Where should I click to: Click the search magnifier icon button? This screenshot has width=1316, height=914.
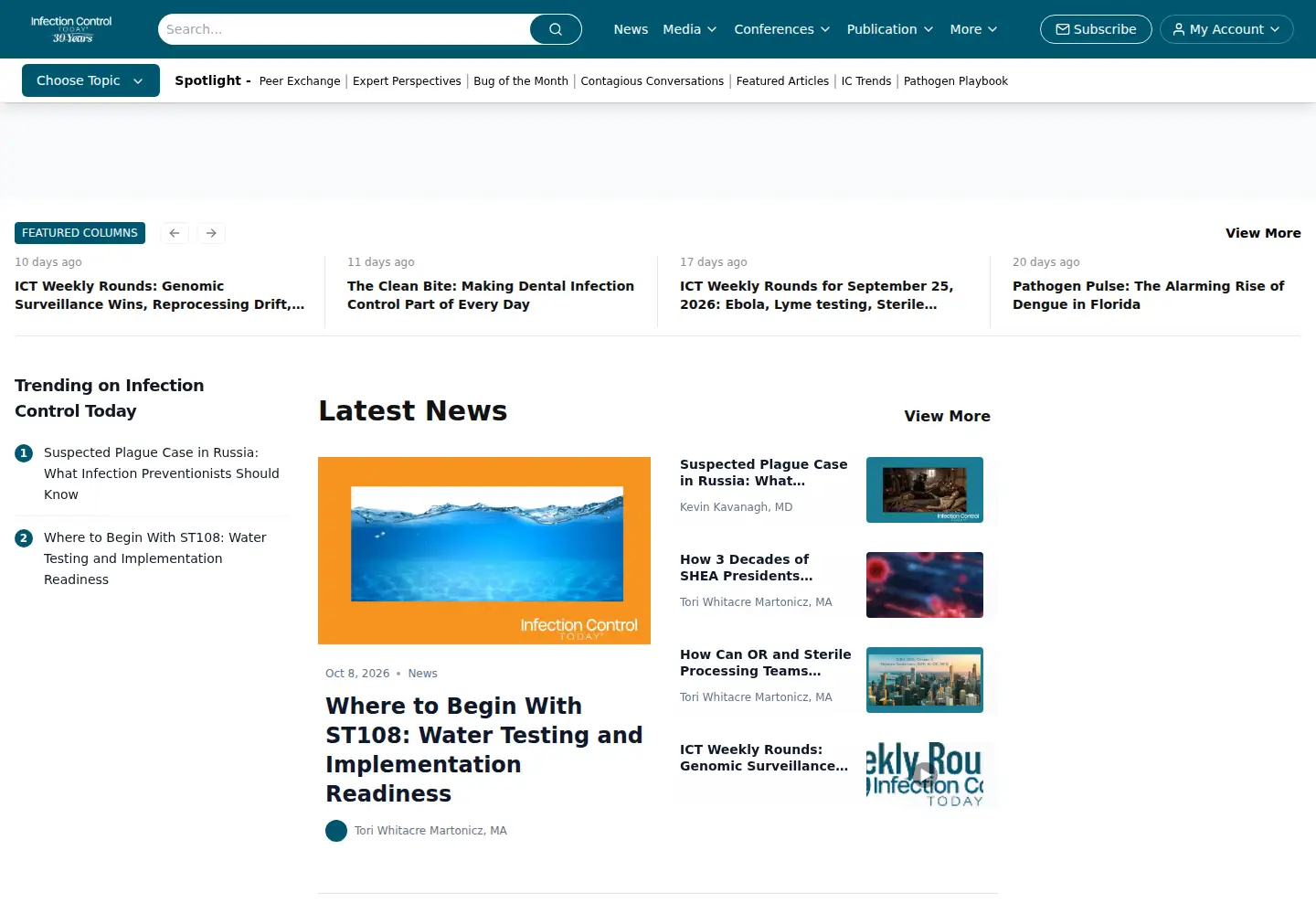click(556, 29)
